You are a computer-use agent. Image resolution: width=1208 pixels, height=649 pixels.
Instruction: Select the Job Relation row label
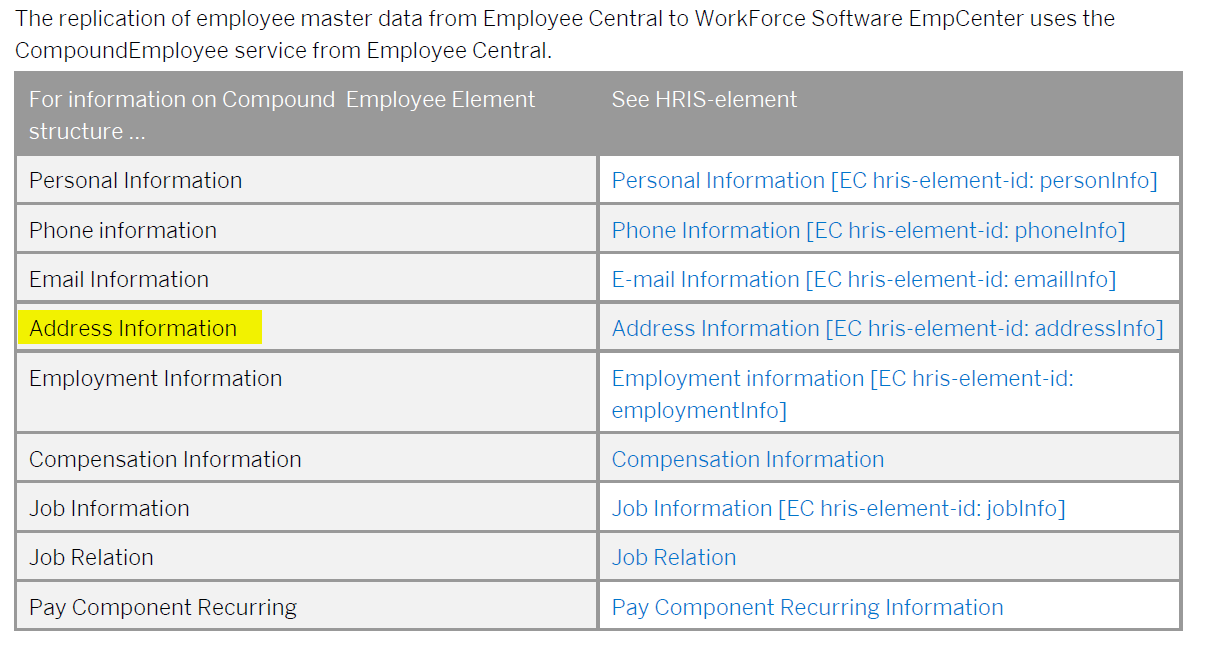[91, 557]
